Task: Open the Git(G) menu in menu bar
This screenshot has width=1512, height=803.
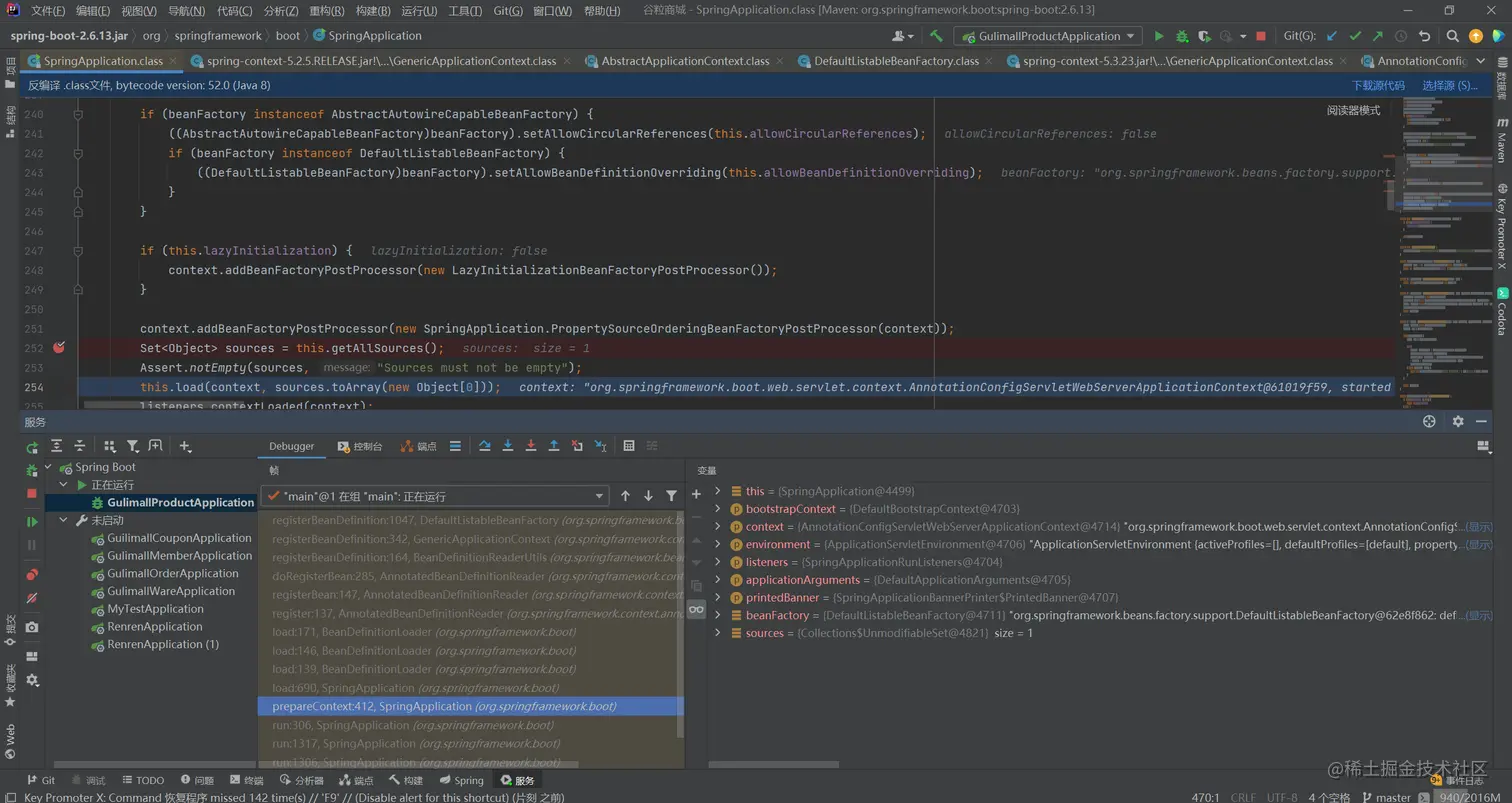Action: pos(508,11)
